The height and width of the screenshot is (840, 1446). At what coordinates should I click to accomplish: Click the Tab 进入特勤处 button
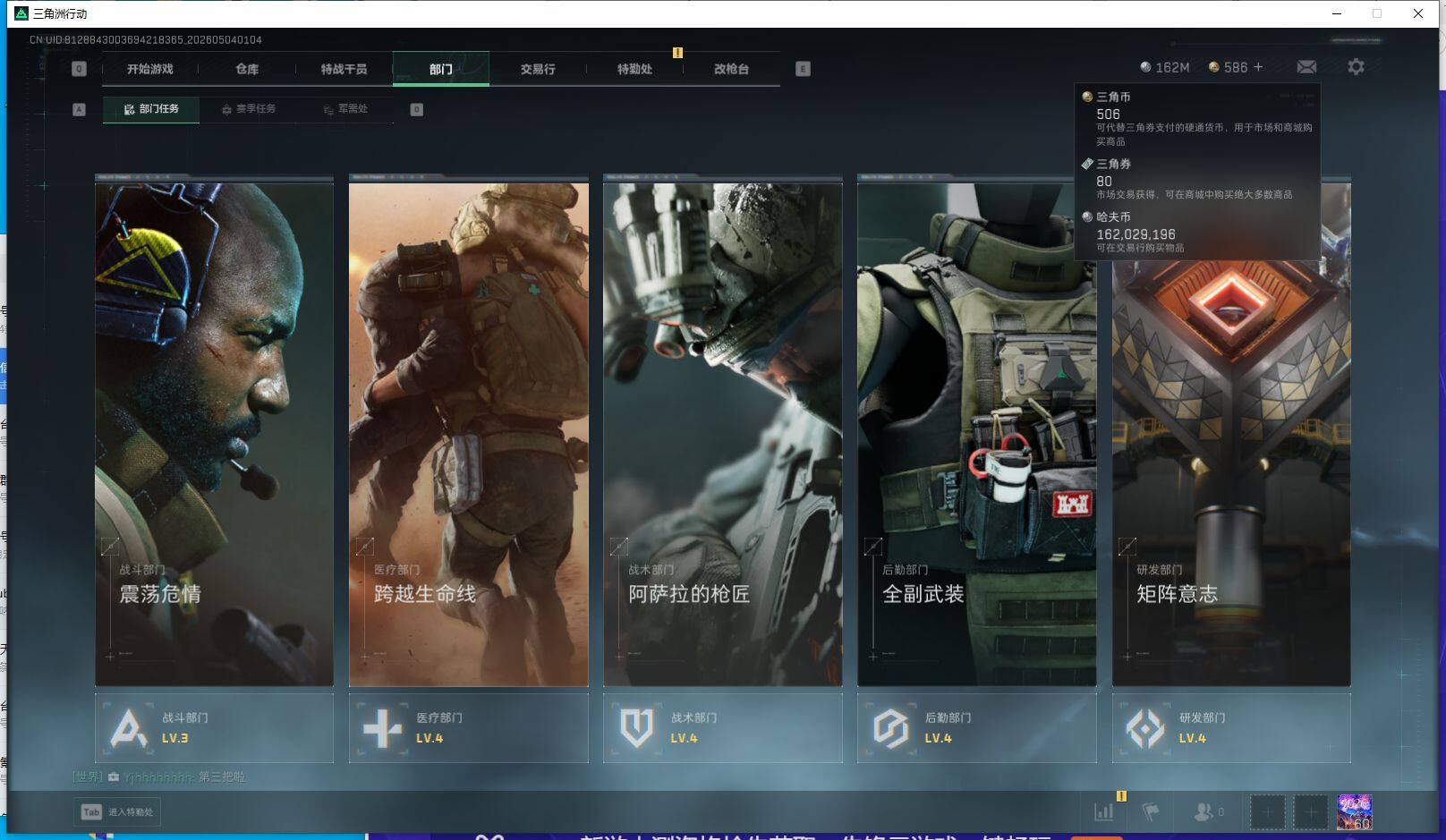tap(117, 812)
